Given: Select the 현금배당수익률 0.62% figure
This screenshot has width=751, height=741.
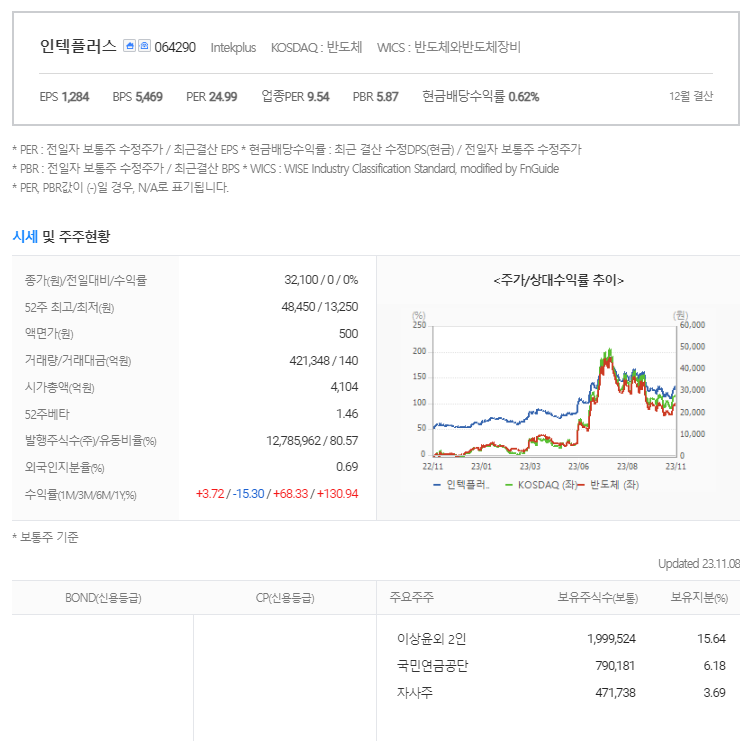Looking at the screenshot, I should (x=480, y=97).
